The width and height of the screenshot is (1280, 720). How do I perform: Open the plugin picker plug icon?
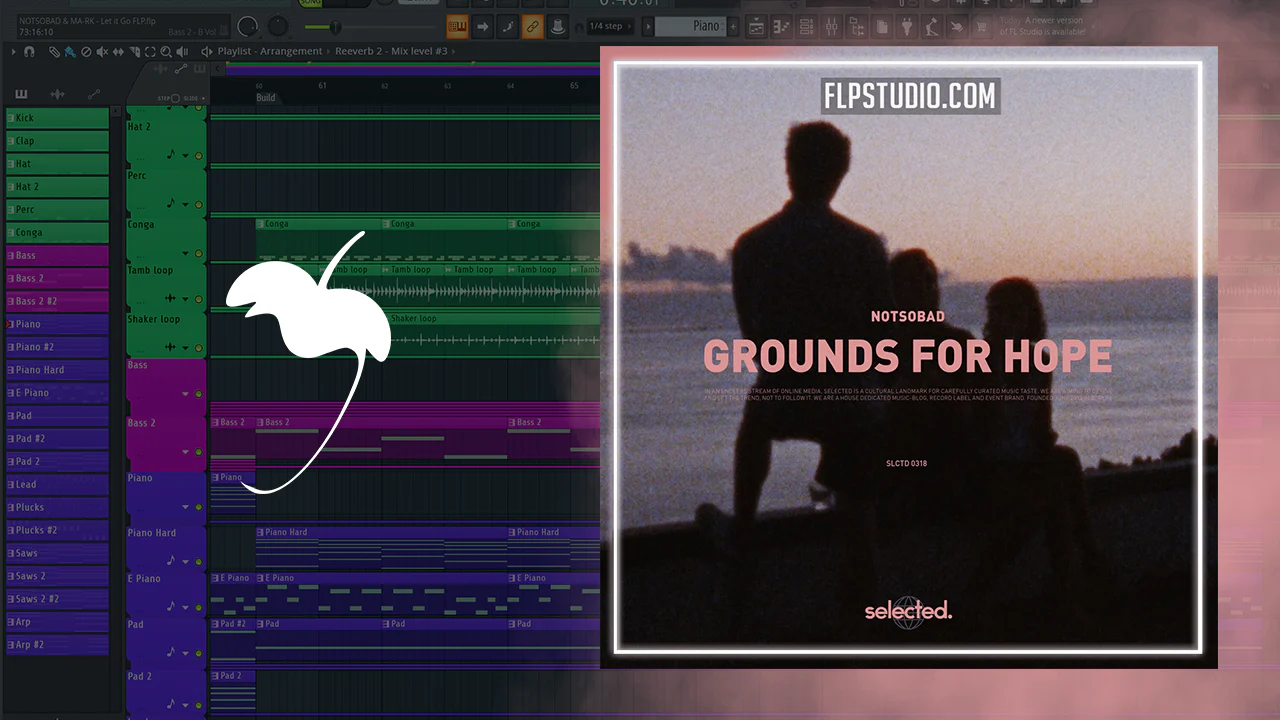(905, 26)
